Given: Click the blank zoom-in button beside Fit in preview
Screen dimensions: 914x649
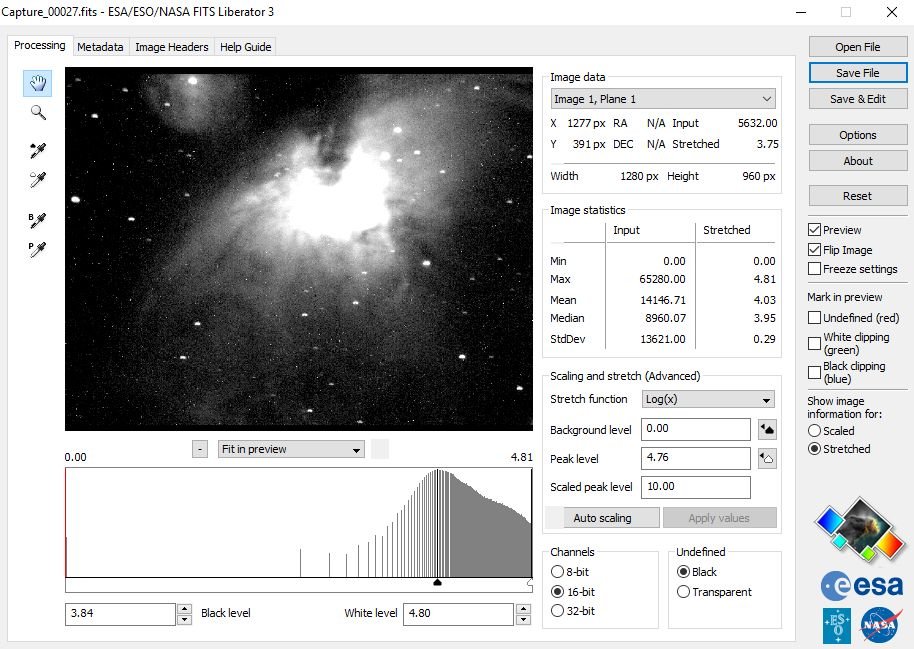Looking at the screenshot, I should (380, 449).
